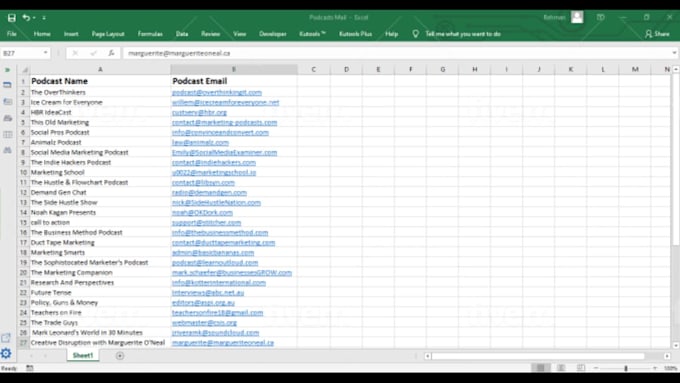This screenshot has width=680, height=383.
Task: Click into the formula bar text
Action: coord(396,53)
